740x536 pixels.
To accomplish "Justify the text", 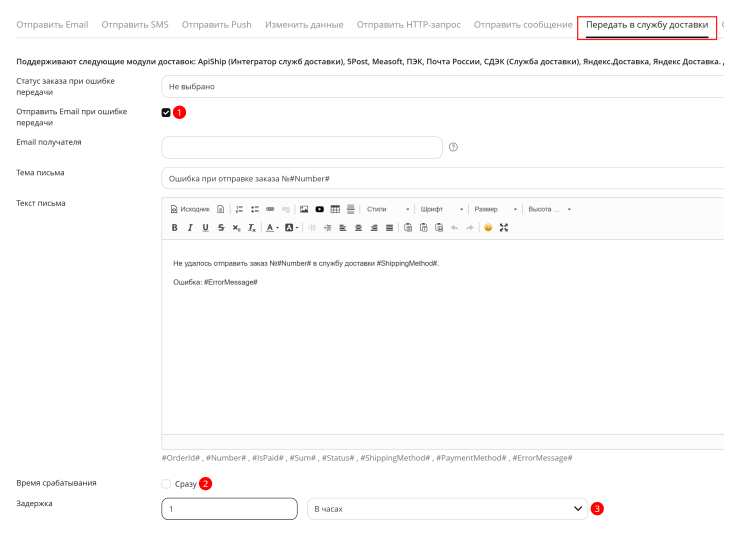I will (x=389, y=227).
